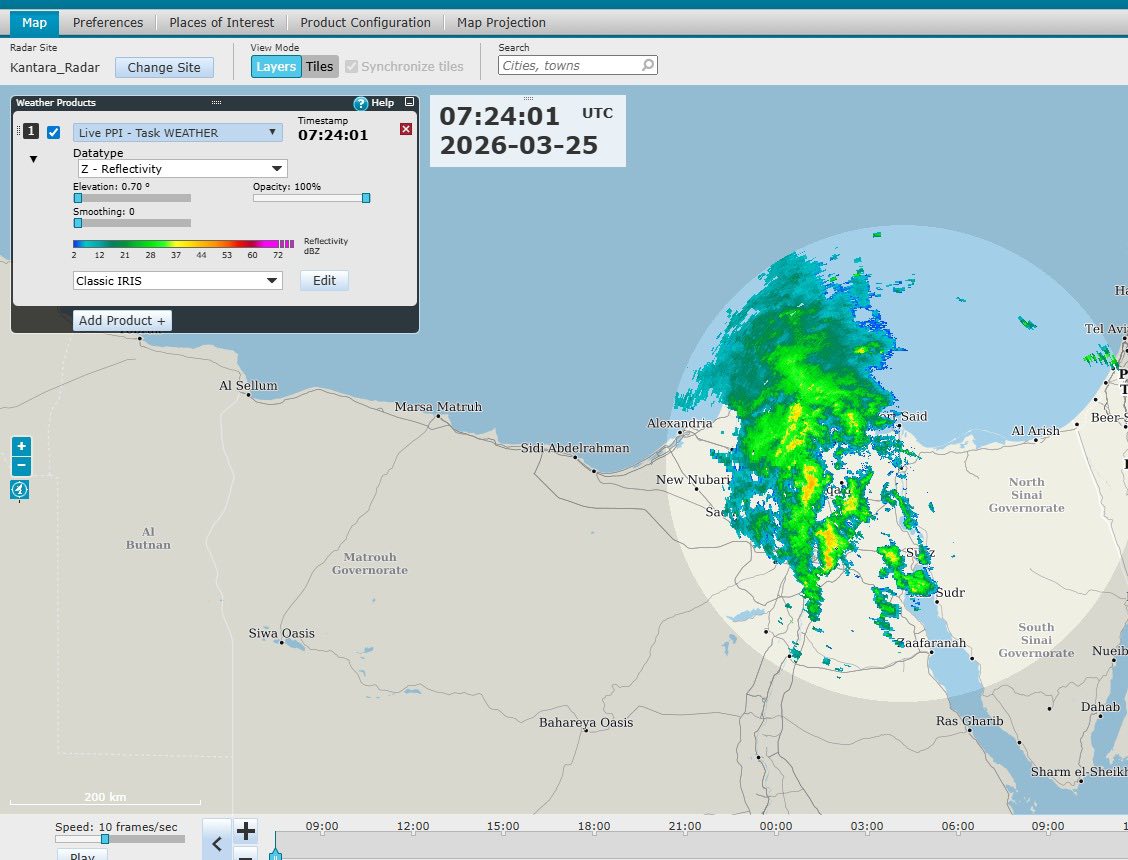Reset map north with compass icon
1128x860 pixels.
(19, 490)
